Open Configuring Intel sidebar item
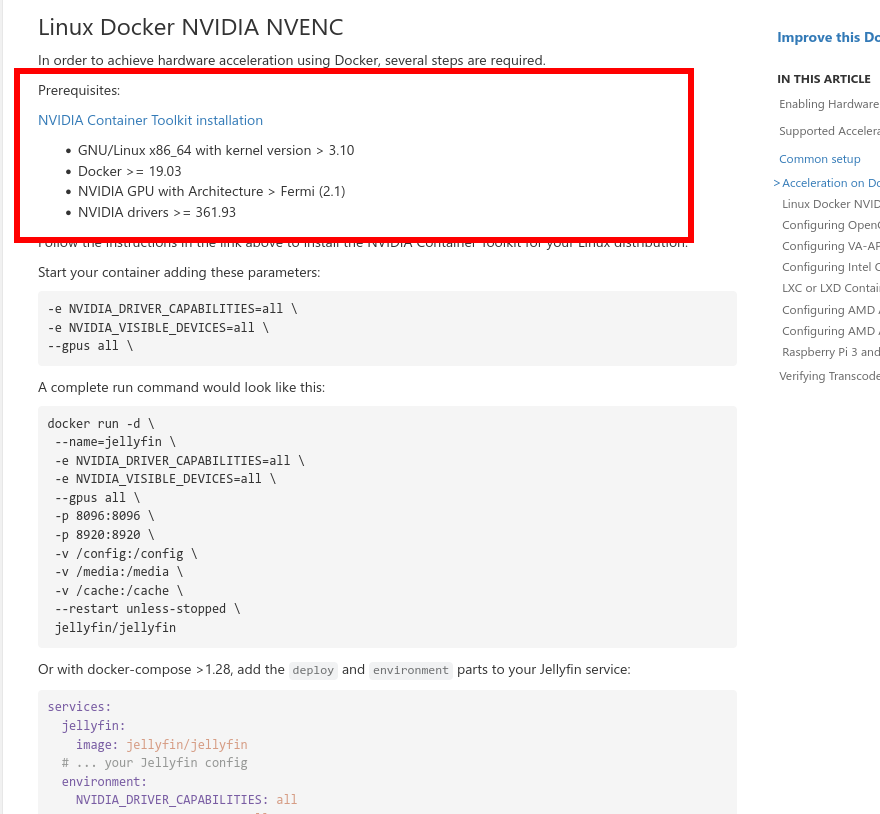This screenshot has height=814, width=880. [830, 267]
